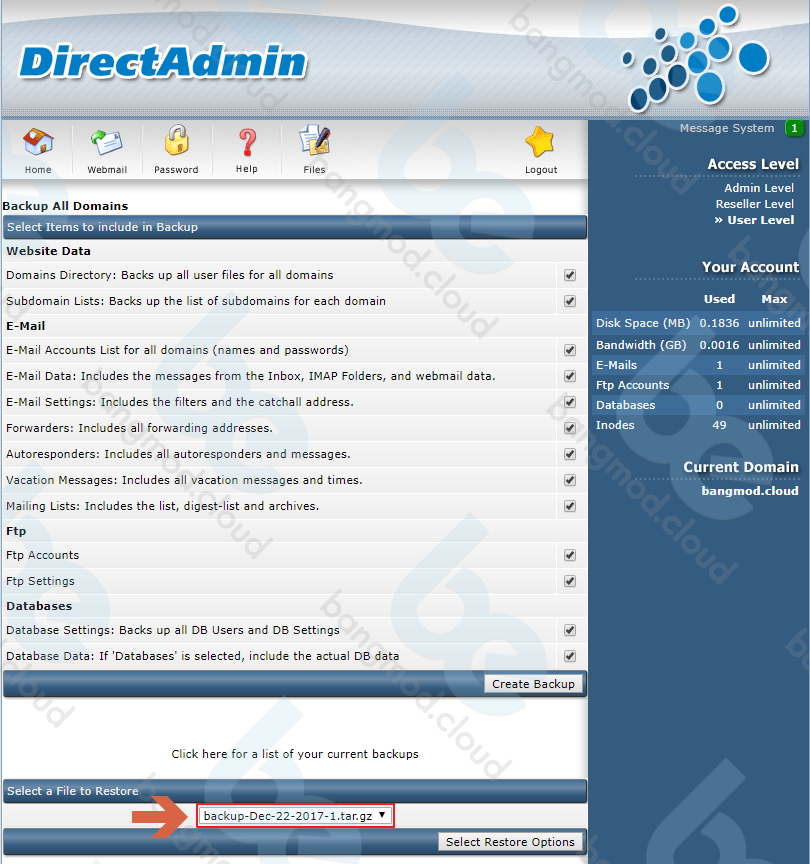Open Message System link
This screenshot has height=864, width=810.
pyautogui.click(x=726, y=128)
